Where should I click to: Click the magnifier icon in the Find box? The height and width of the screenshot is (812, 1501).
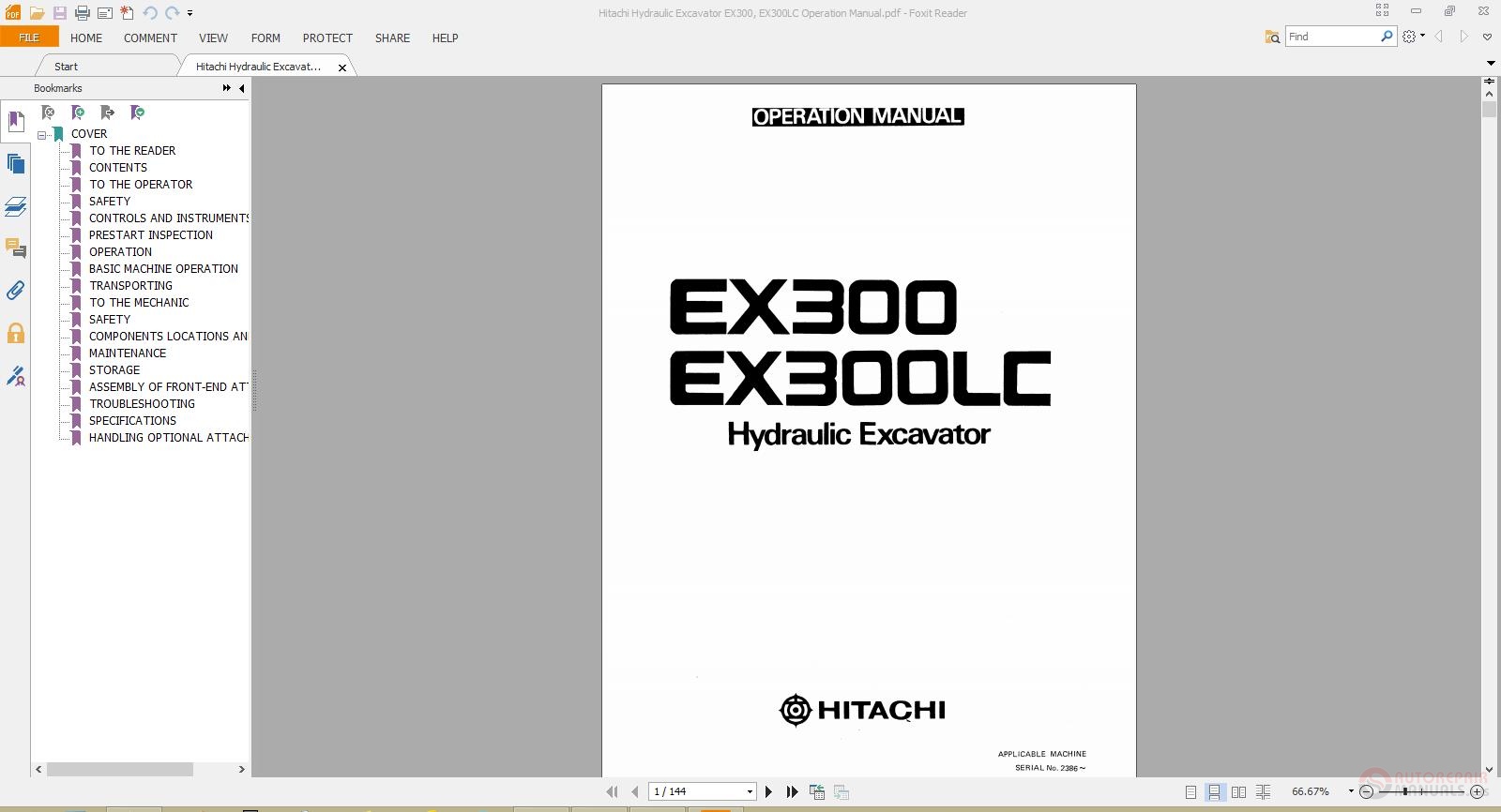coord(1387,37)
